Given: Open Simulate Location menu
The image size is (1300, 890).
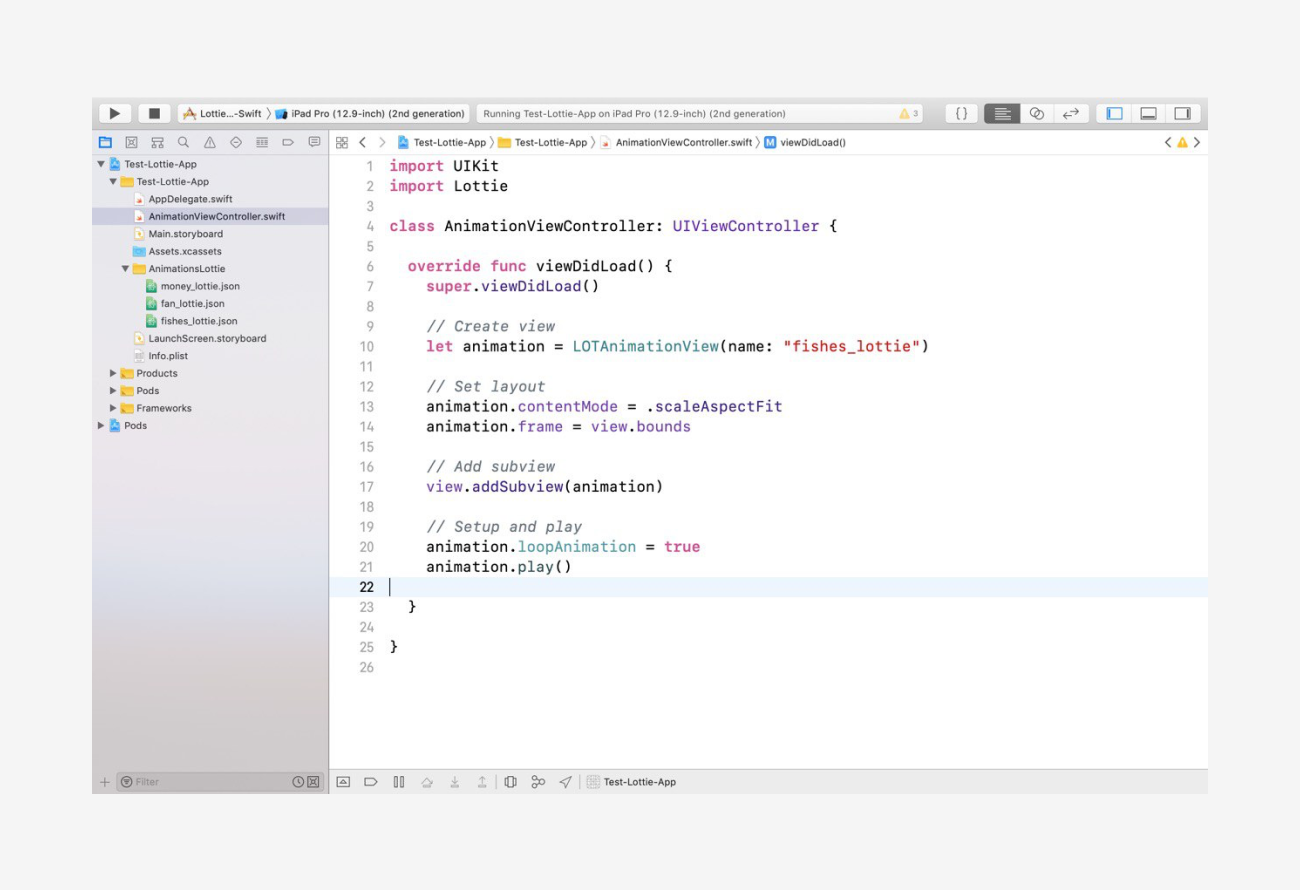Looking at the screenshot, I should click(566, 782).
